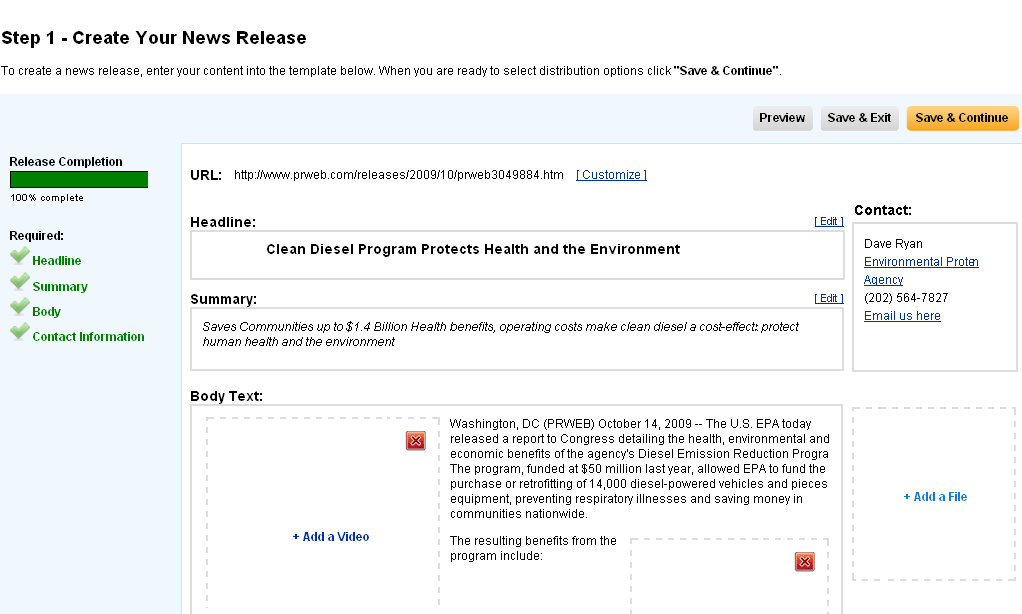
Task: Click the Summary green checkmark icon
Action: [x=19, y=283]
